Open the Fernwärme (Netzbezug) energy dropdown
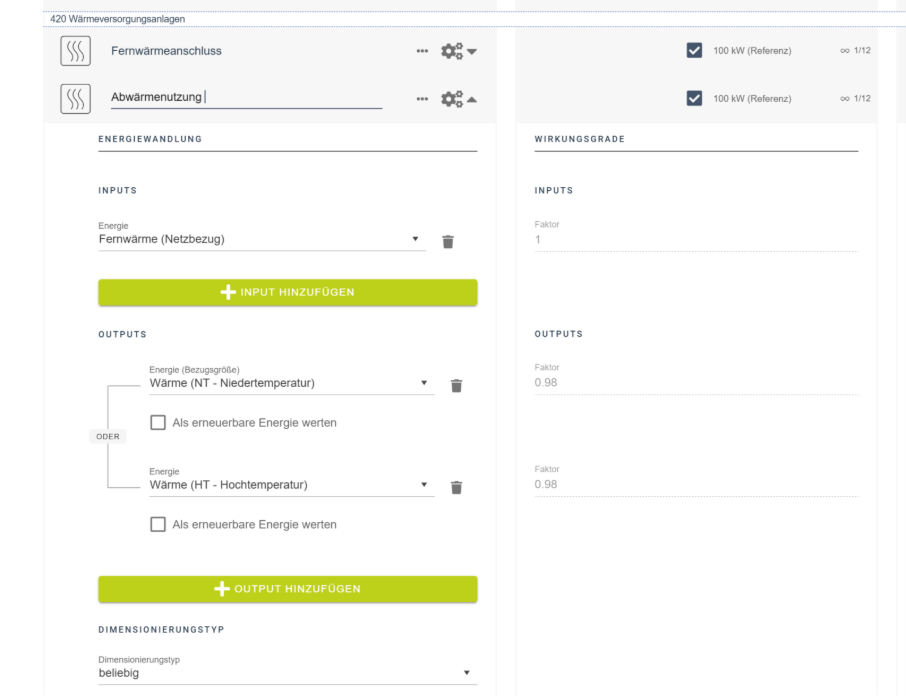 (260, 240)
